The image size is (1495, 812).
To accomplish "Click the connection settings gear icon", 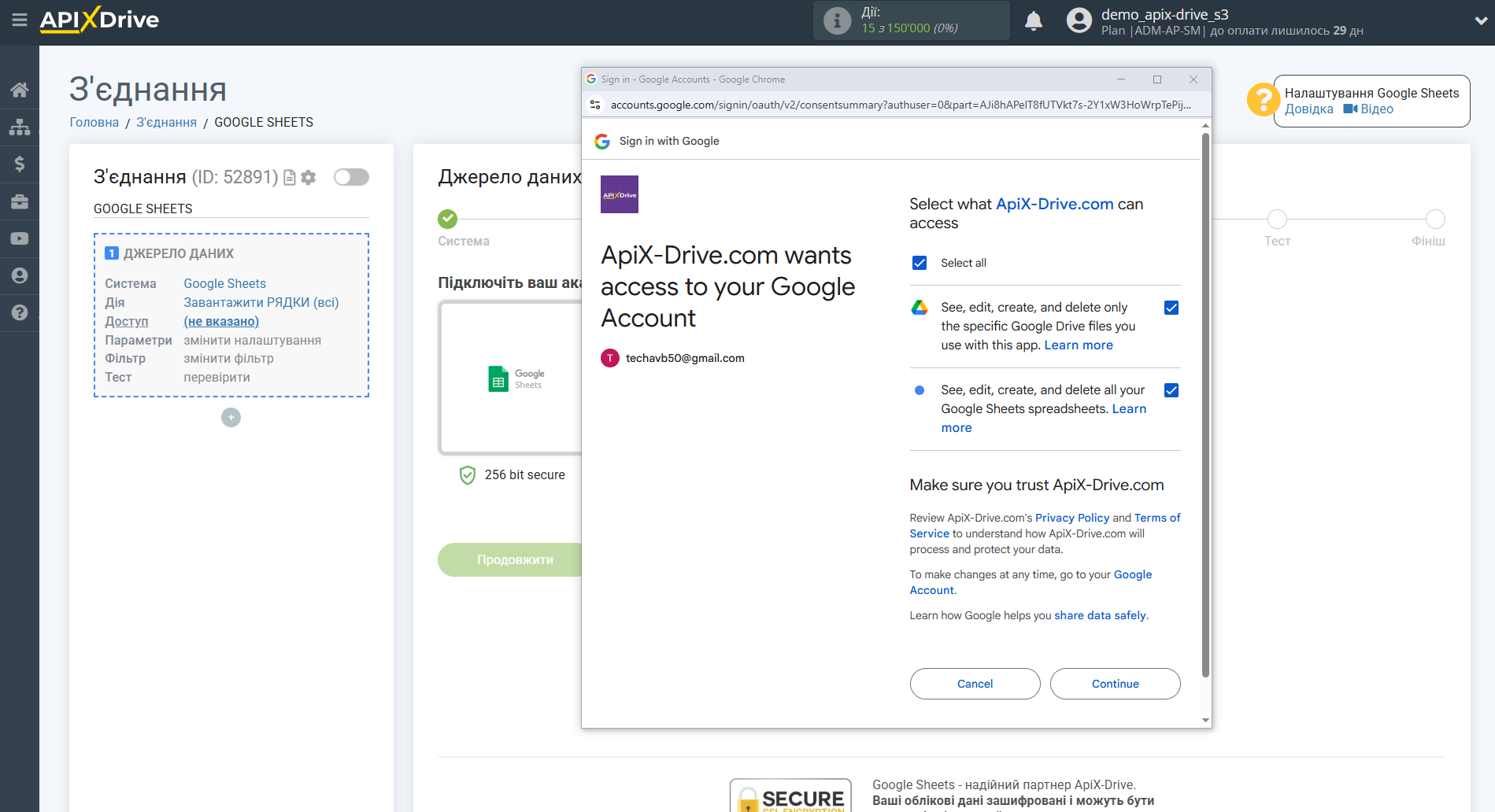I will tap(308, 177).
